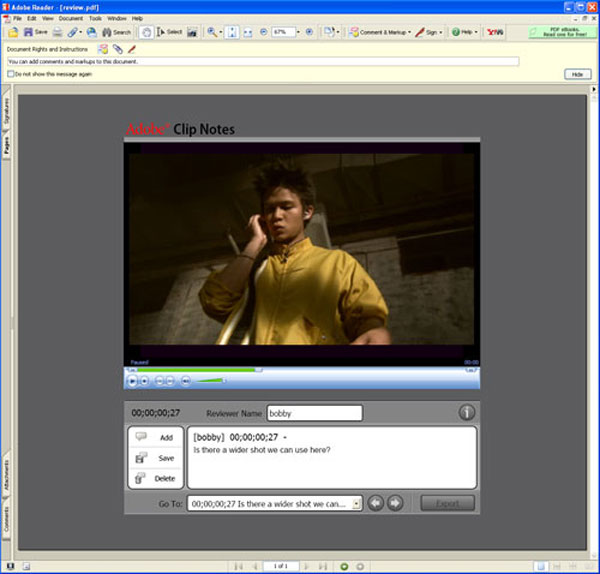Play the paused video clip
The height and width of the screenshot is (574, 600).
(132, 381)
